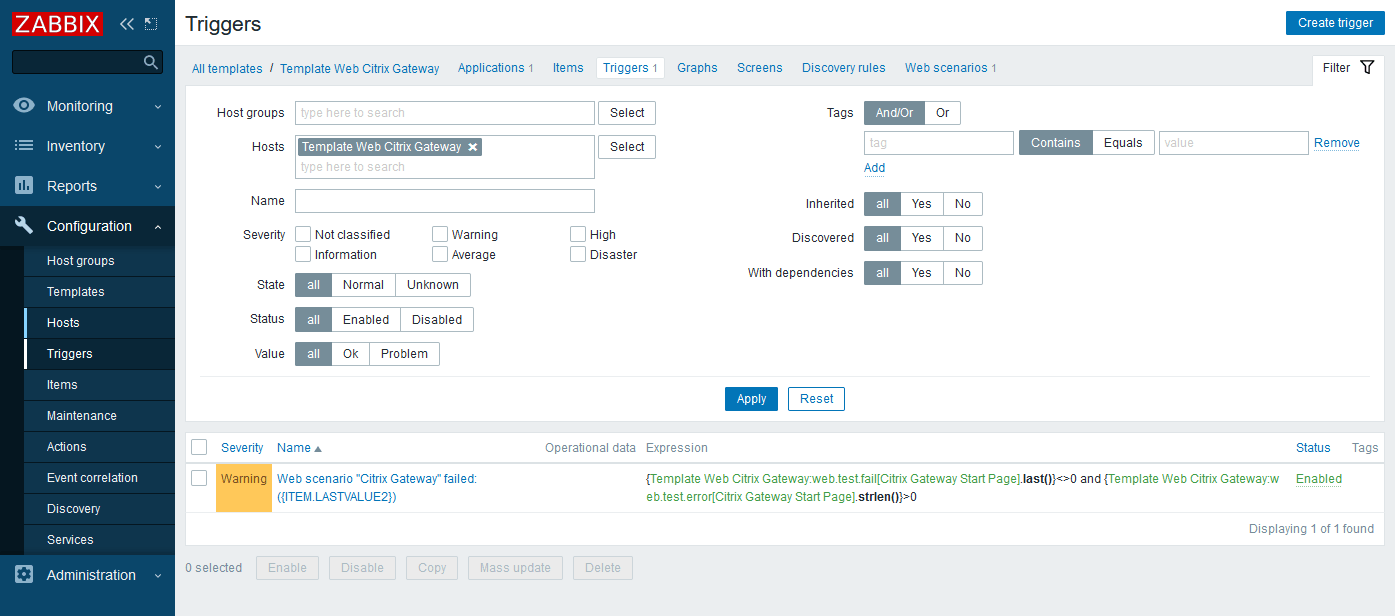The image size is (1395, 616).
Task: Click the search magnifier icon
Action: (x=150, y=60)
